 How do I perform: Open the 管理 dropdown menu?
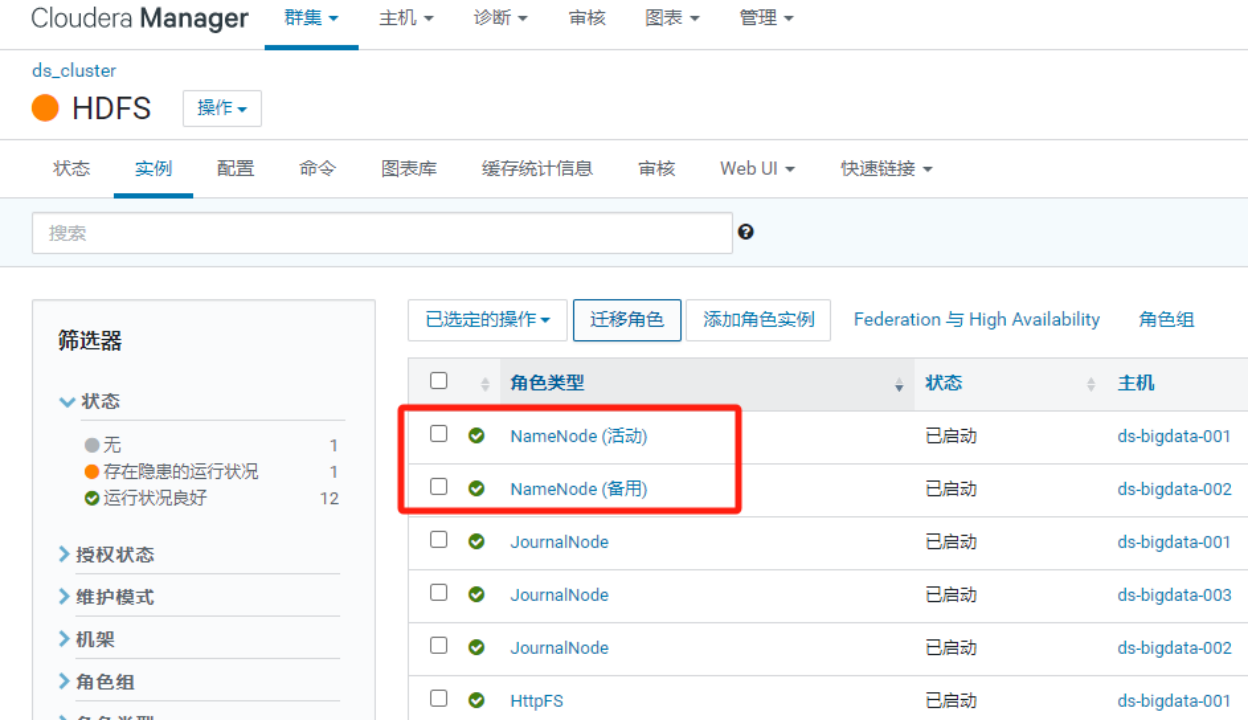[766, 18]
